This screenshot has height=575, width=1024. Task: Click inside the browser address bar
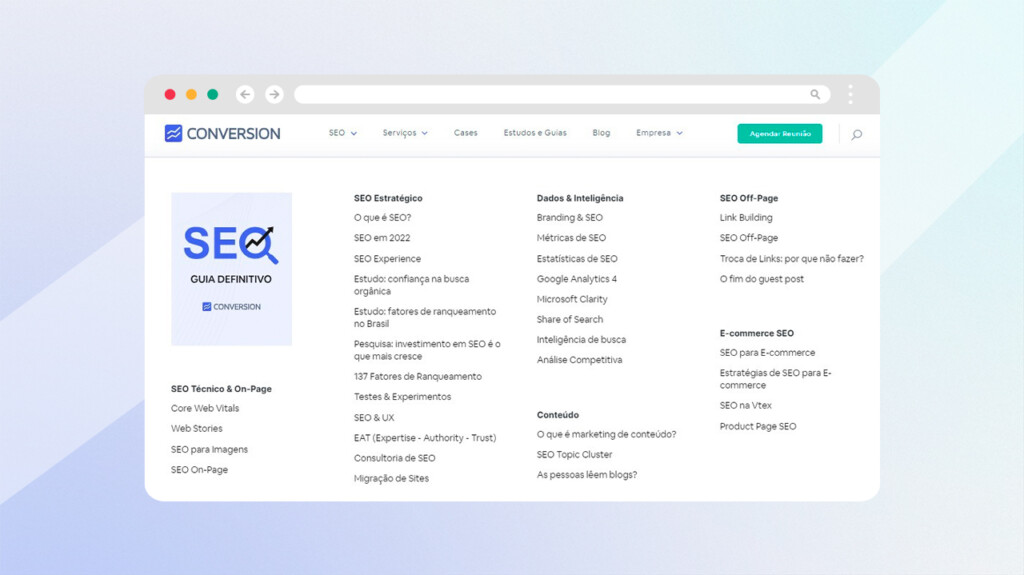[x=562, y=94]
